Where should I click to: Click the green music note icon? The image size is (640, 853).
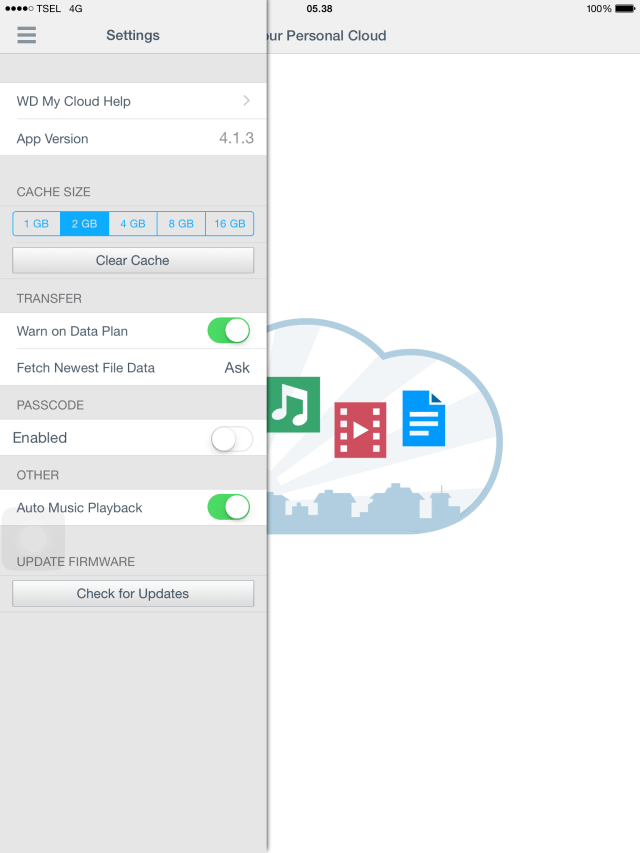coord(294,404)
